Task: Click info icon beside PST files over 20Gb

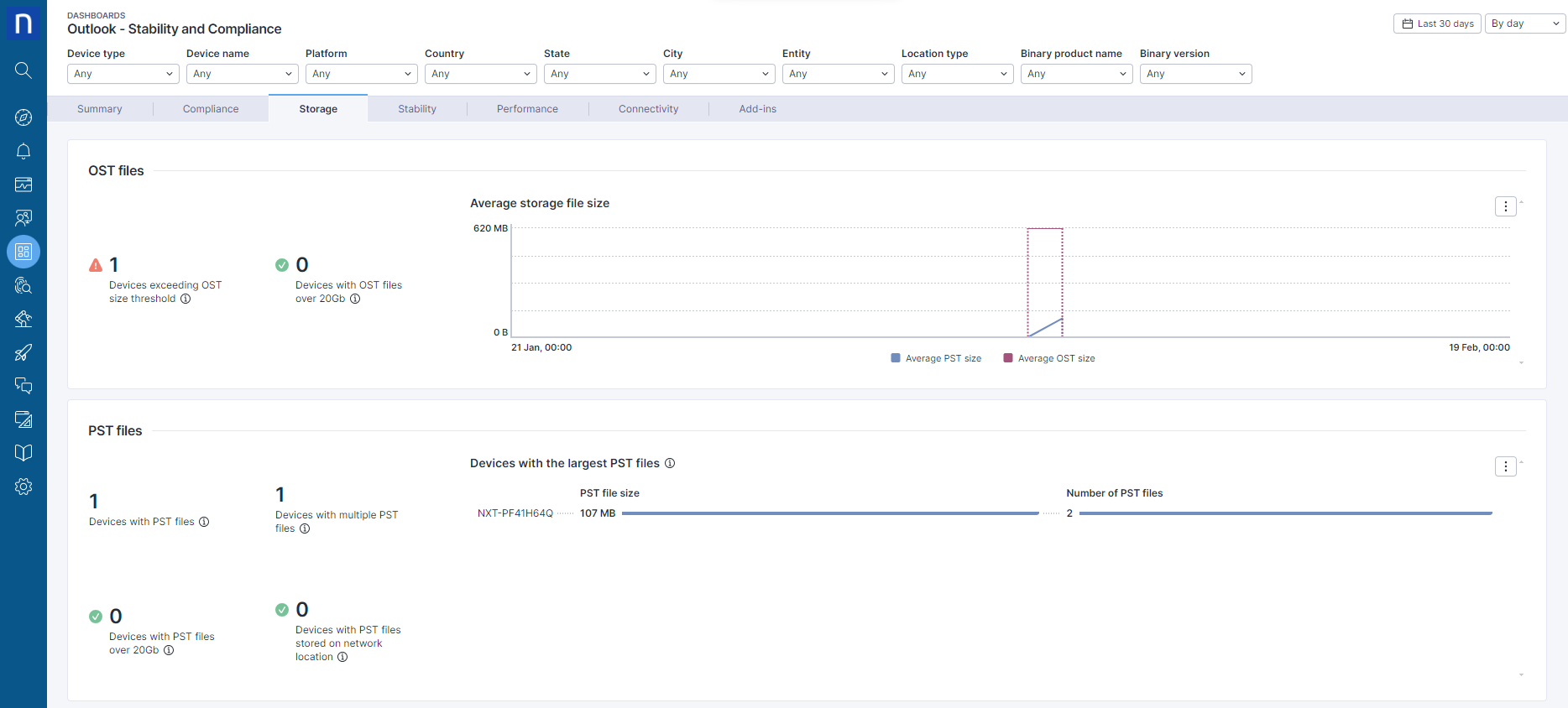Action: [x=169, y=650]
